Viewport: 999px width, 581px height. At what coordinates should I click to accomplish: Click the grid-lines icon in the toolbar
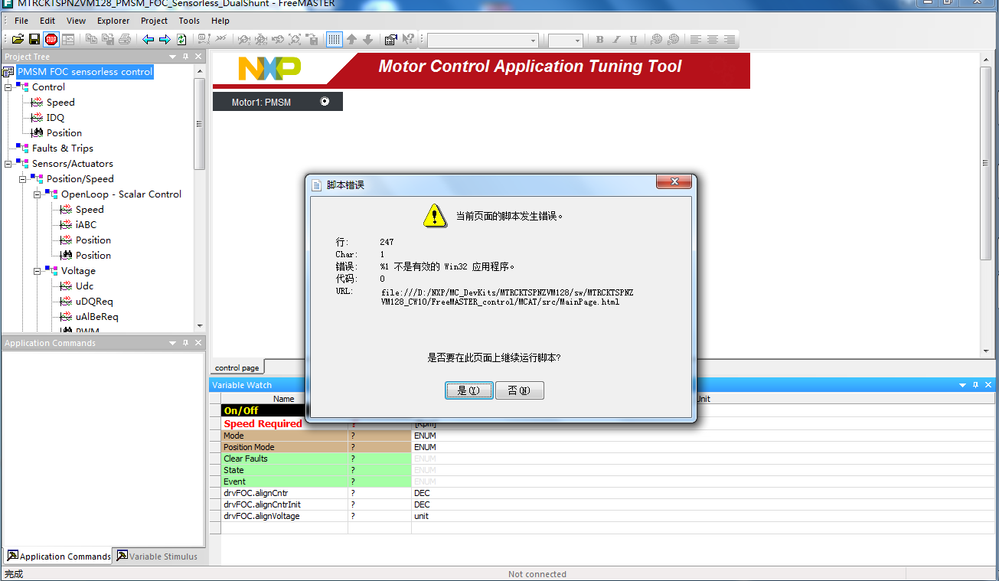(334, 39)
